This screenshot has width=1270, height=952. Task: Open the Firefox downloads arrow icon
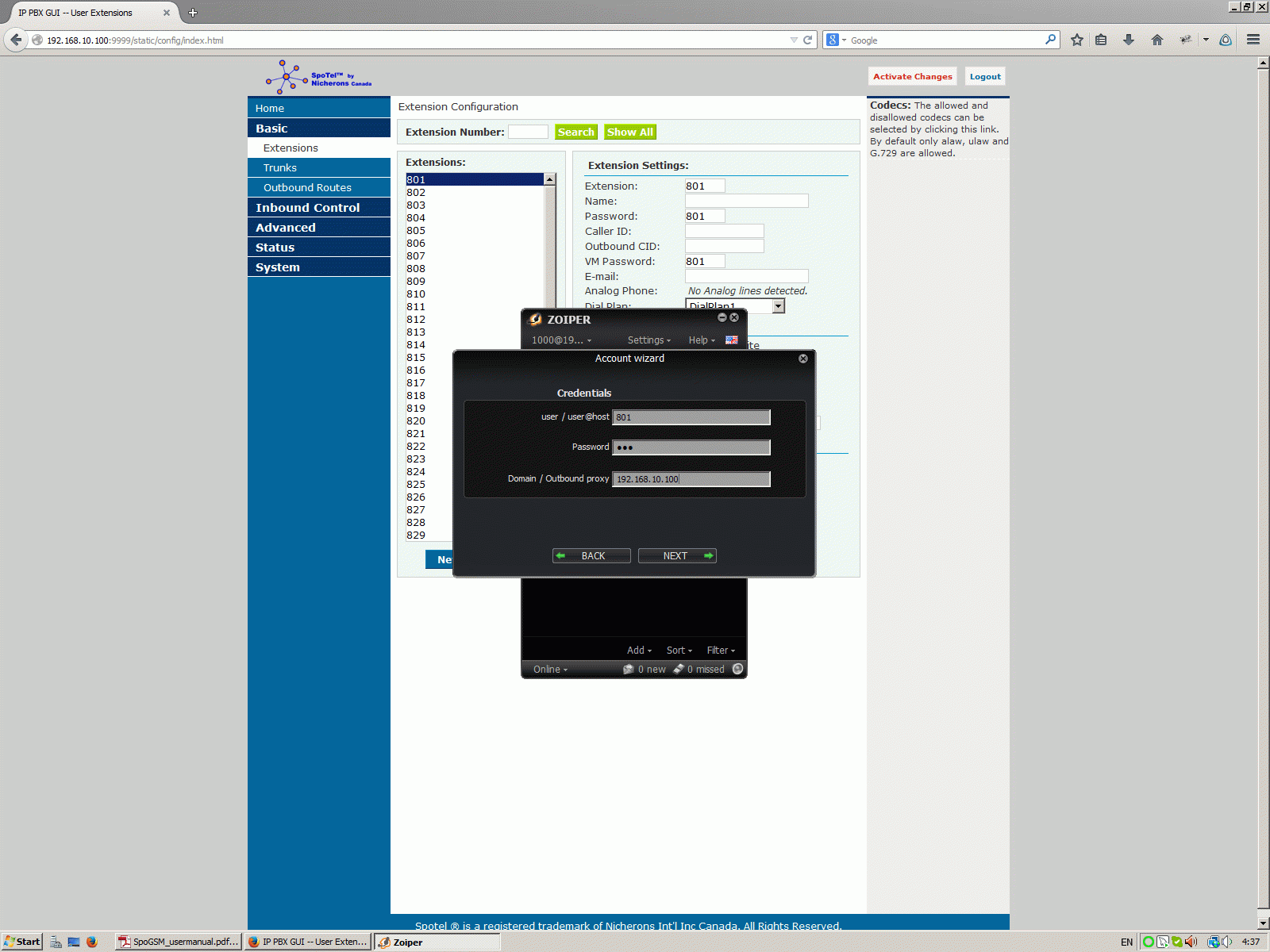[1128, 40]
